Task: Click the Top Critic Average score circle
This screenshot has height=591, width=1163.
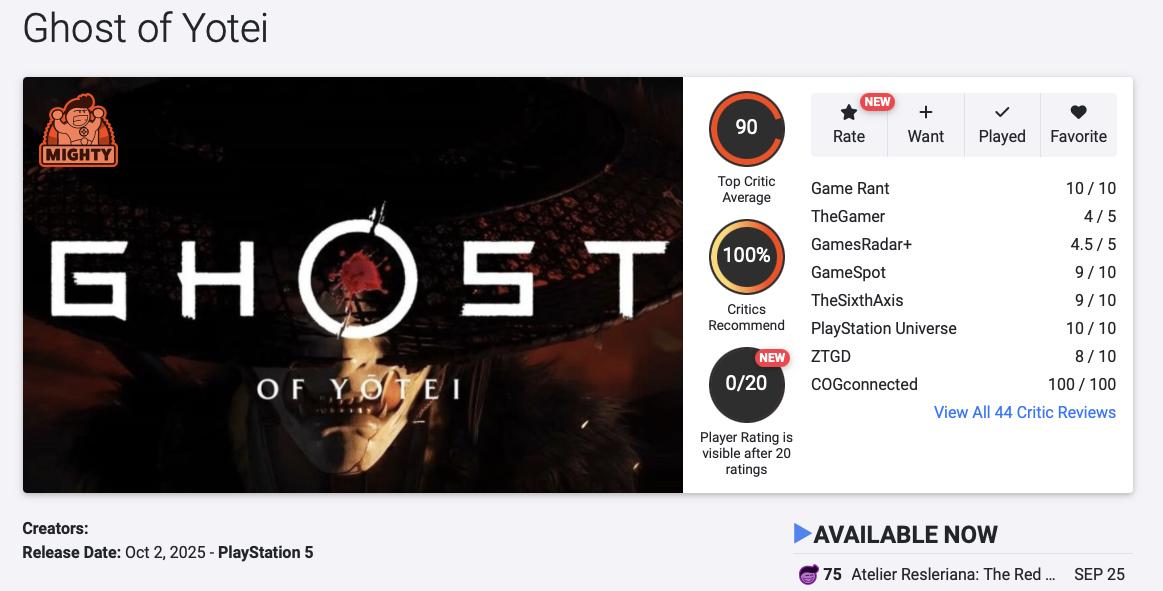Action: point(746,128)
